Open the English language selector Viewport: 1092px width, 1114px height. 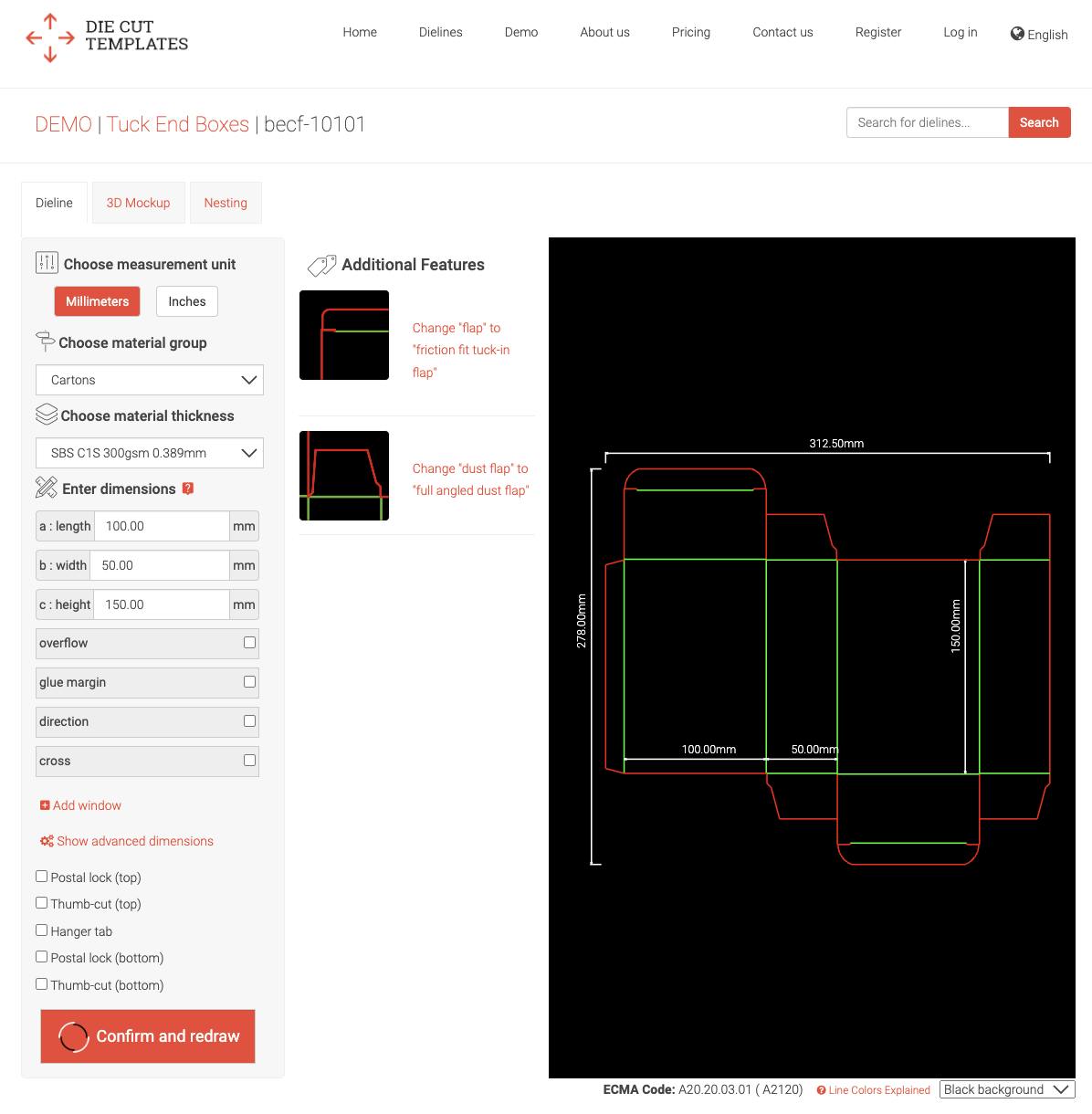coord(1039,35)
